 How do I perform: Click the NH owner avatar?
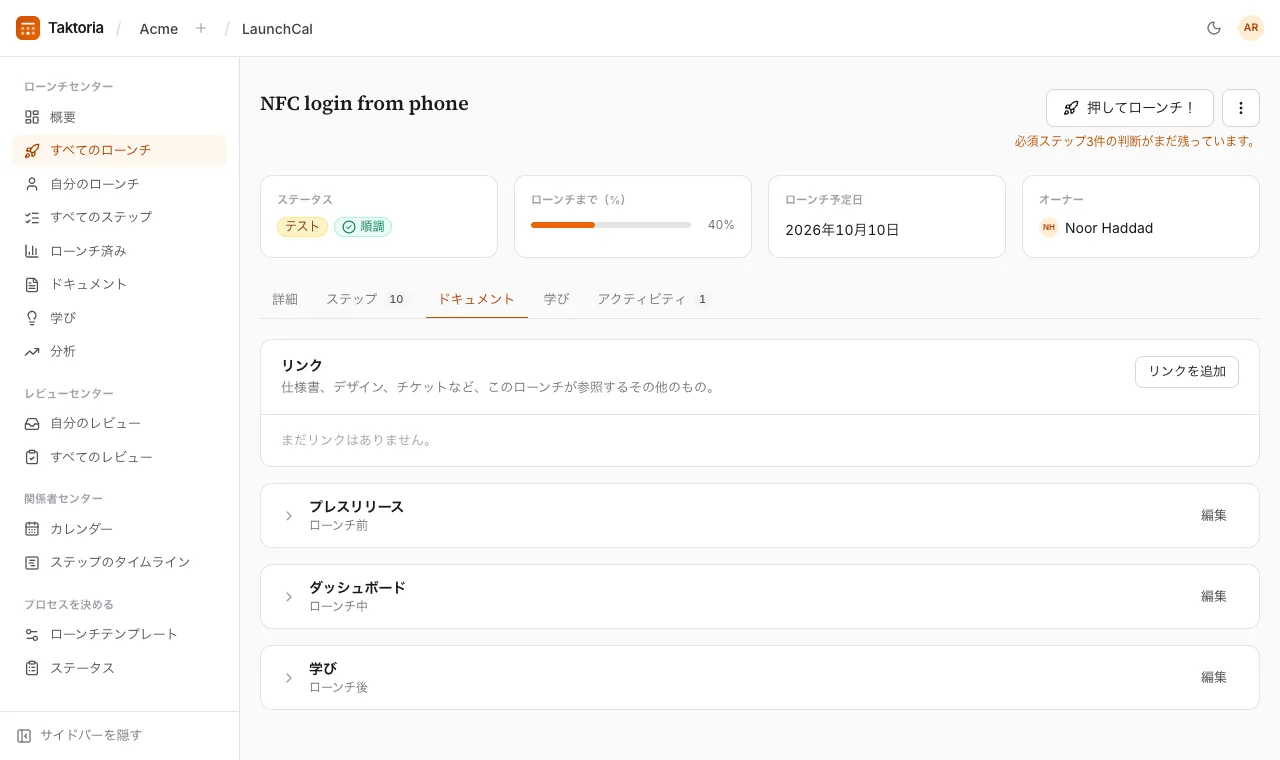coord(1048,228)
